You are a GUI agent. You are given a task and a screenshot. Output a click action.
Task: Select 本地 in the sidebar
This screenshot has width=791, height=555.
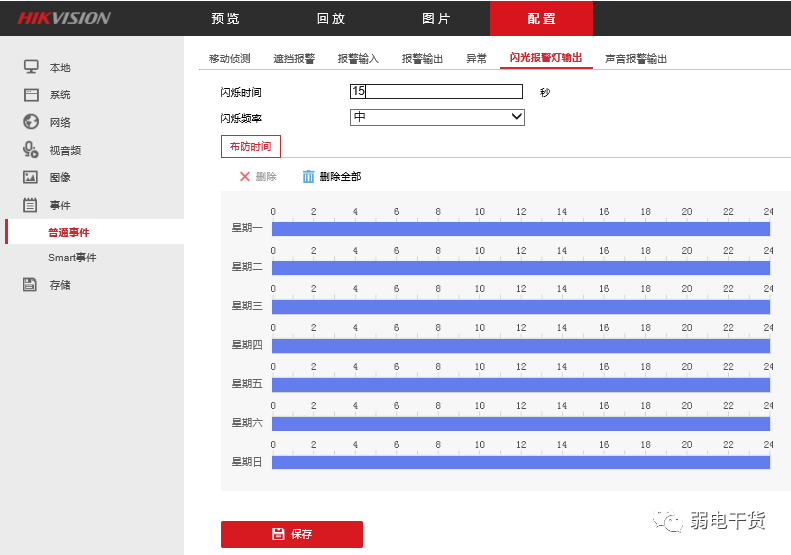(x=60, y=68)
